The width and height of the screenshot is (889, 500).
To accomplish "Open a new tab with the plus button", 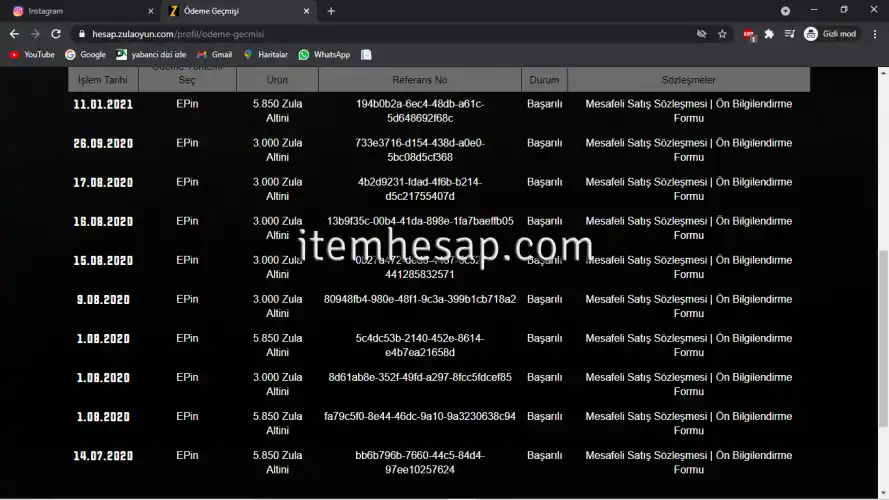I will (331, 11).
